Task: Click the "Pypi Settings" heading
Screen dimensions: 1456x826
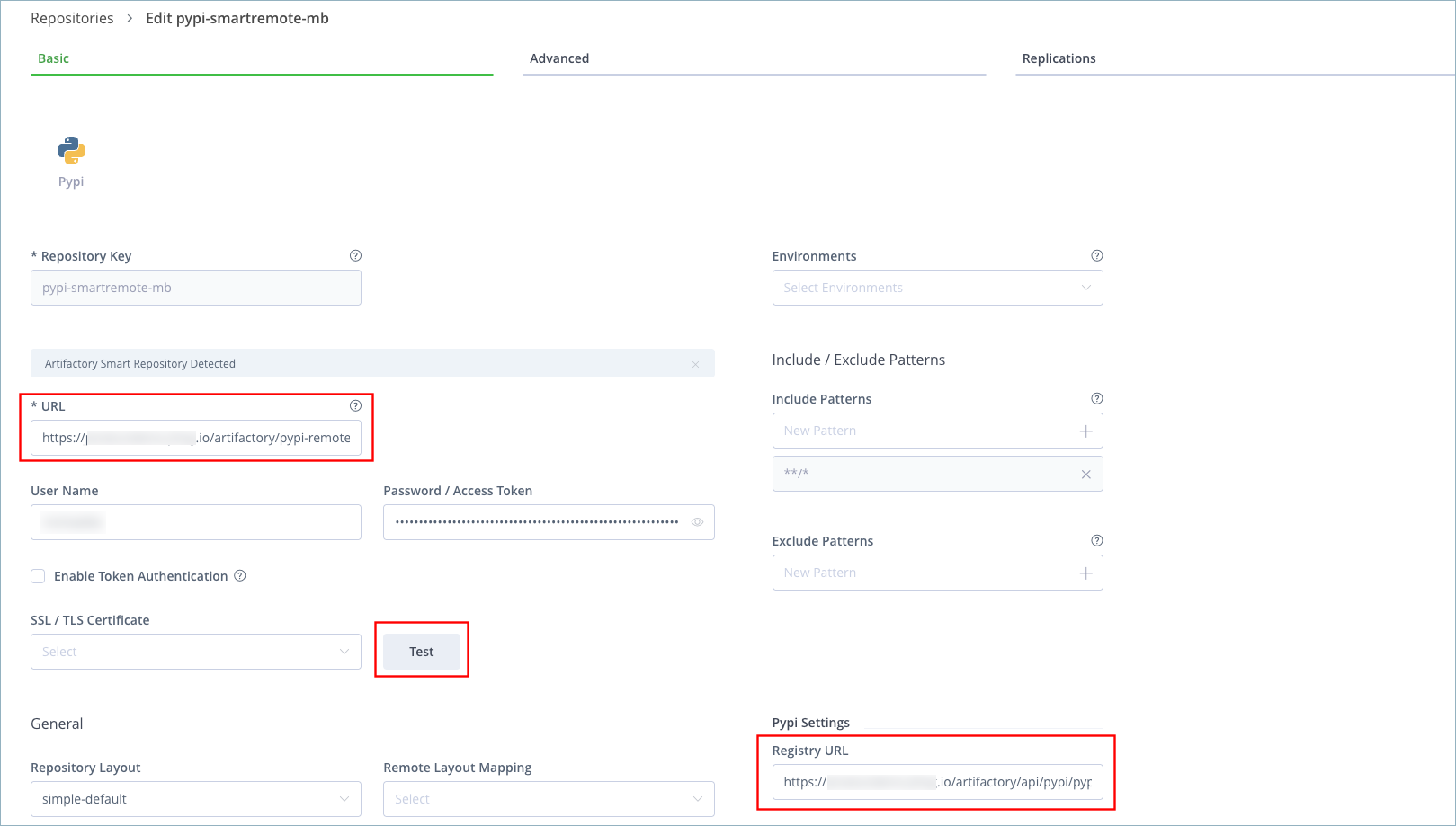Action: (810, 723)
